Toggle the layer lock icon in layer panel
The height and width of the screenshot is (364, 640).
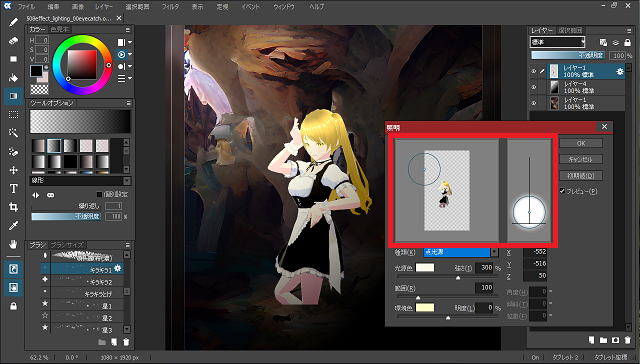coord(627,42)
